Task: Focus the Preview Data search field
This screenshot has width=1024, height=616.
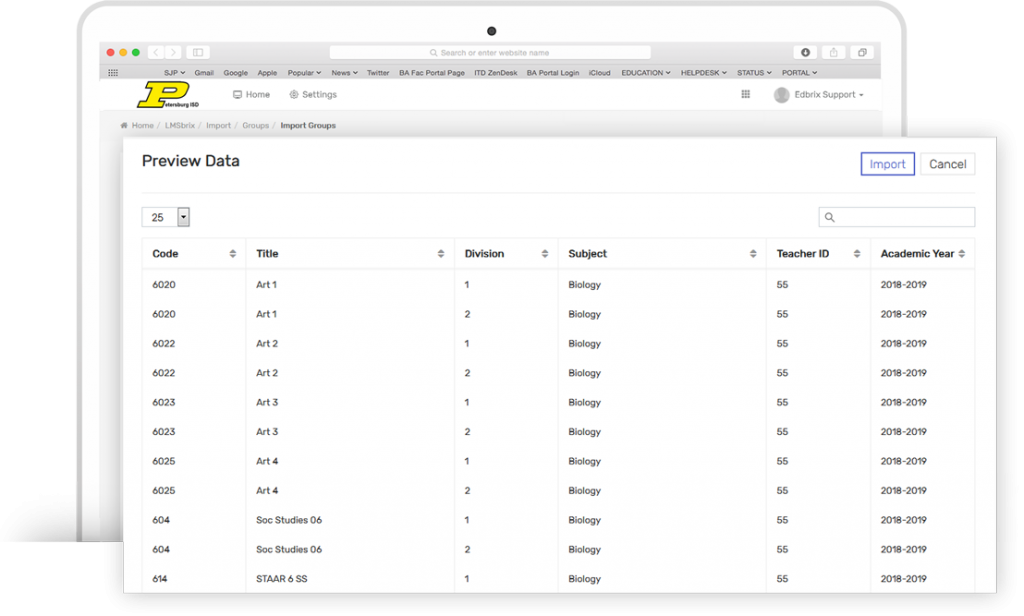Action: (x=896, y=217)
